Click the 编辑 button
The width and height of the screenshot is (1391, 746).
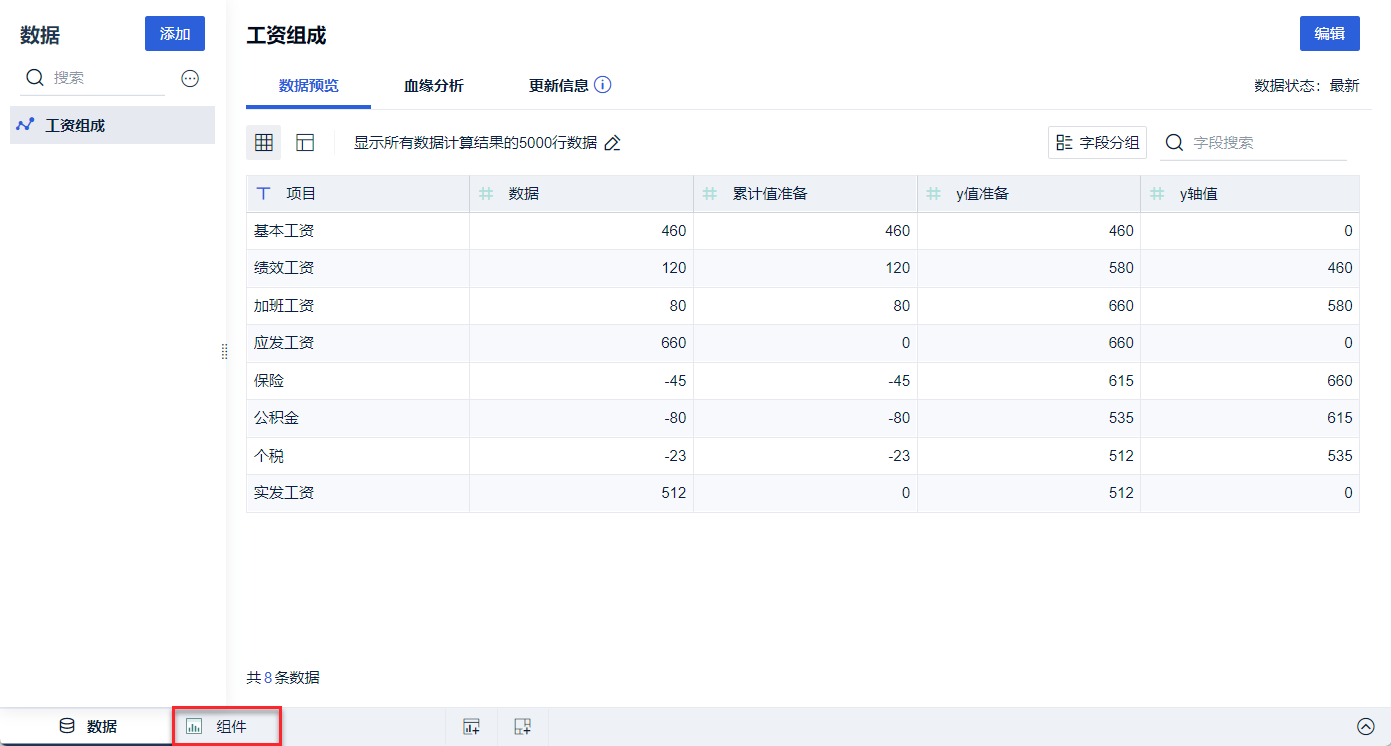pos(1330,33)
